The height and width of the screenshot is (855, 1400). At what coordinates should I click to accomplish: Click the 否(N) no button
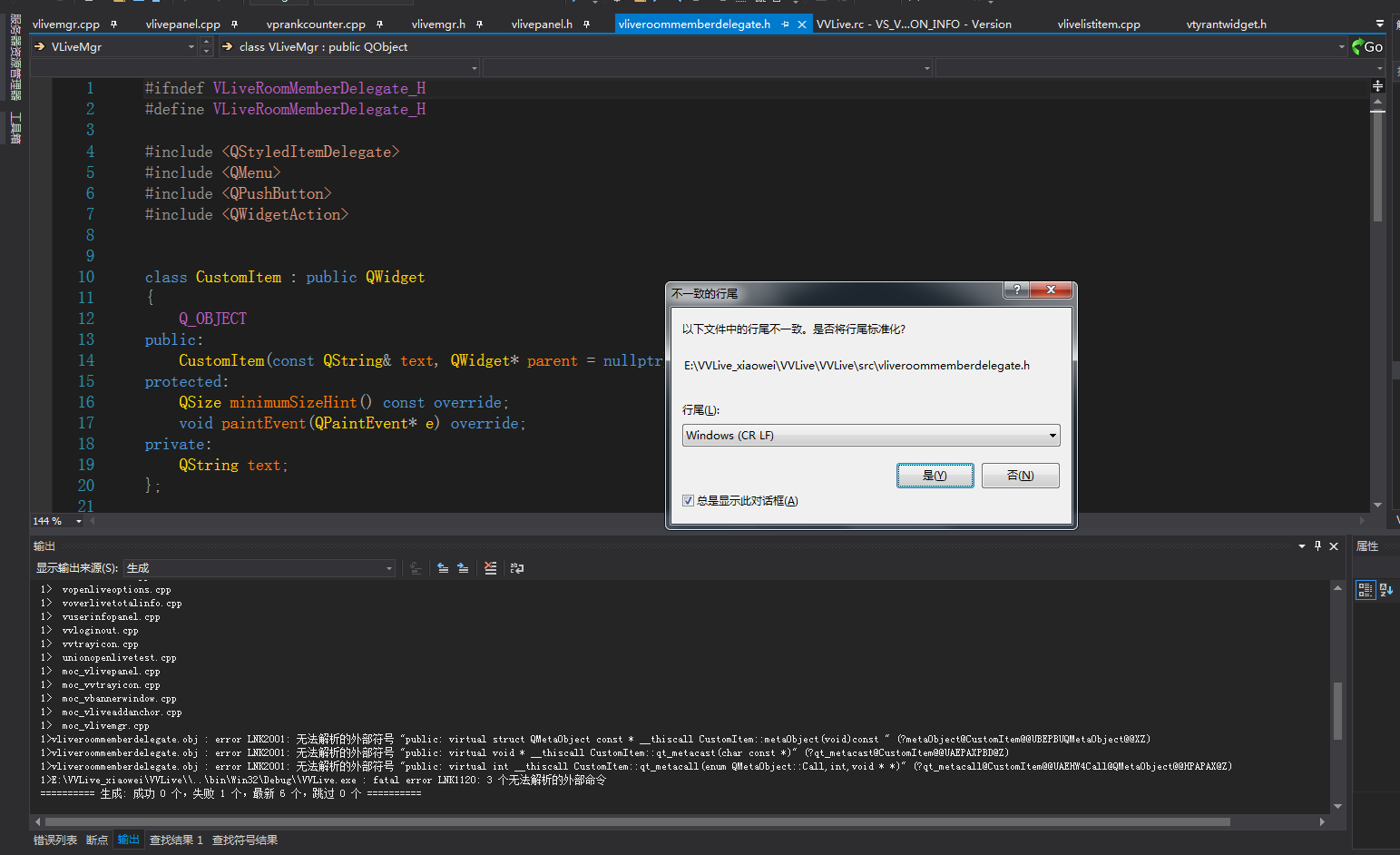click(x=1021, y=476)
